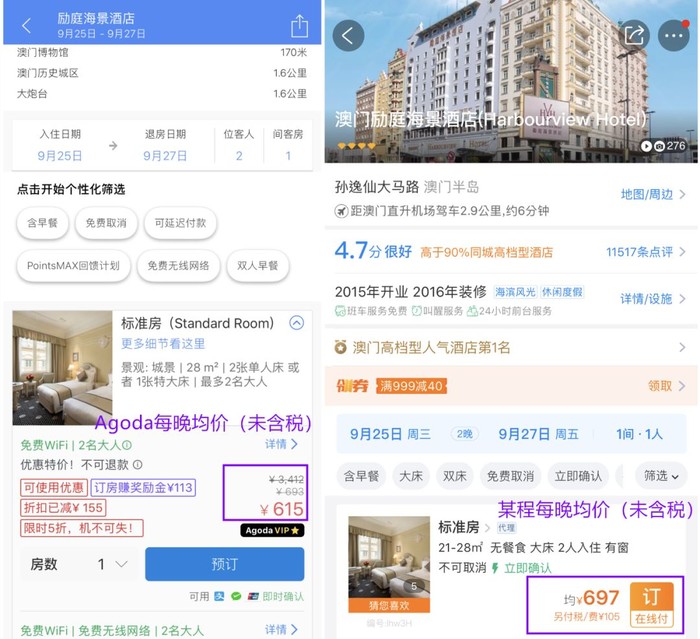
Task: Tap the share icon in Agoda header
Action: pyautogui.click(x=299, y=26)
